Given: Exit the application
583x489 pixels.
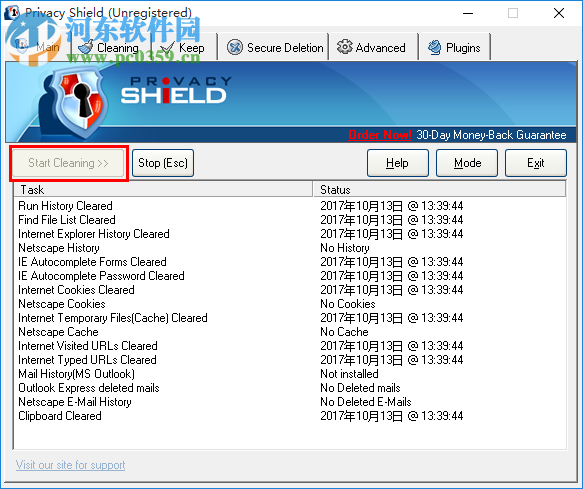Looking at the screenshot, I should coord(536,163).
